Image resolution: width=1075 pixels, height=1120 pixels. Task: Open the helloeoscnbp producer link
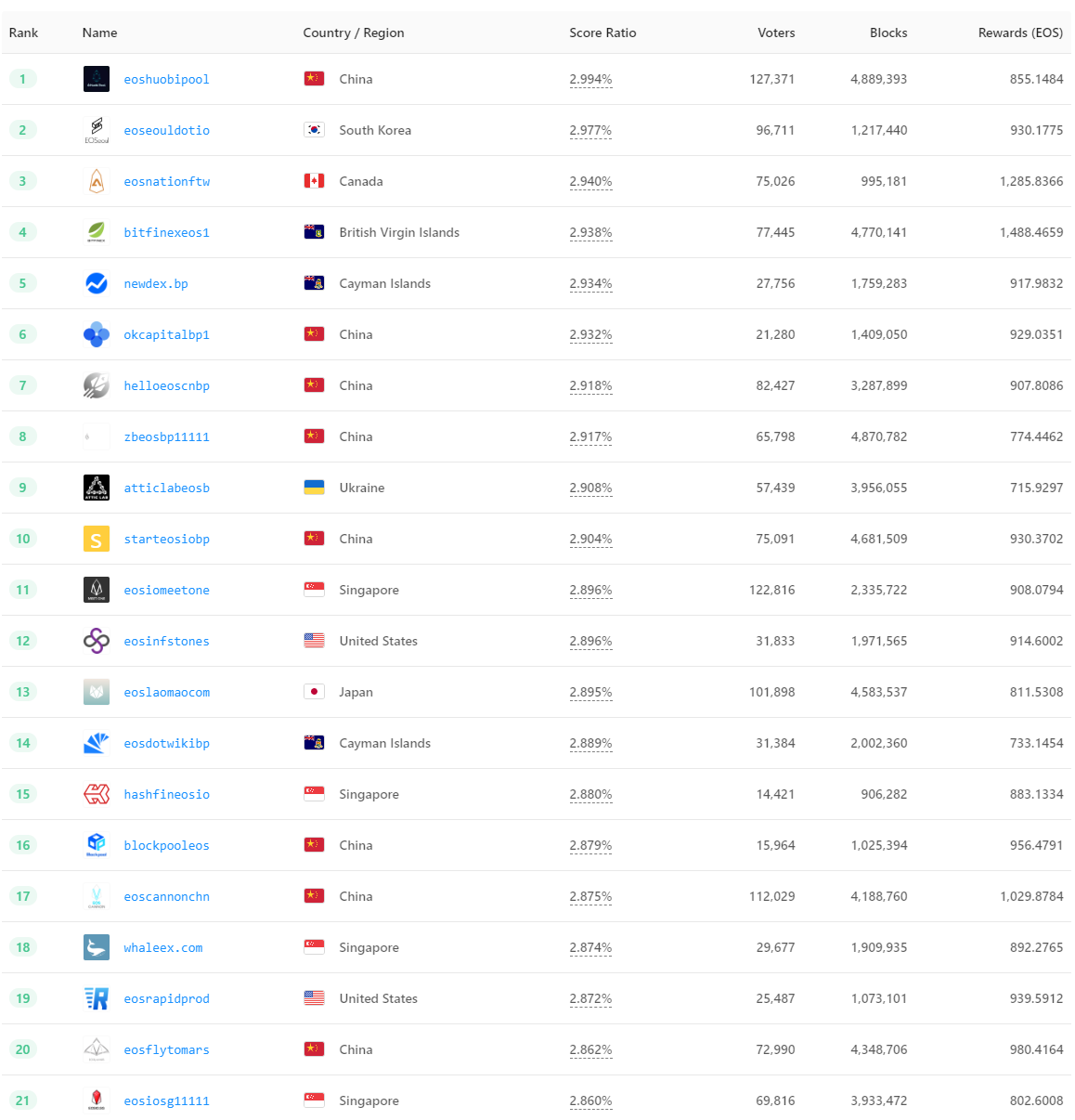[167, 386]
